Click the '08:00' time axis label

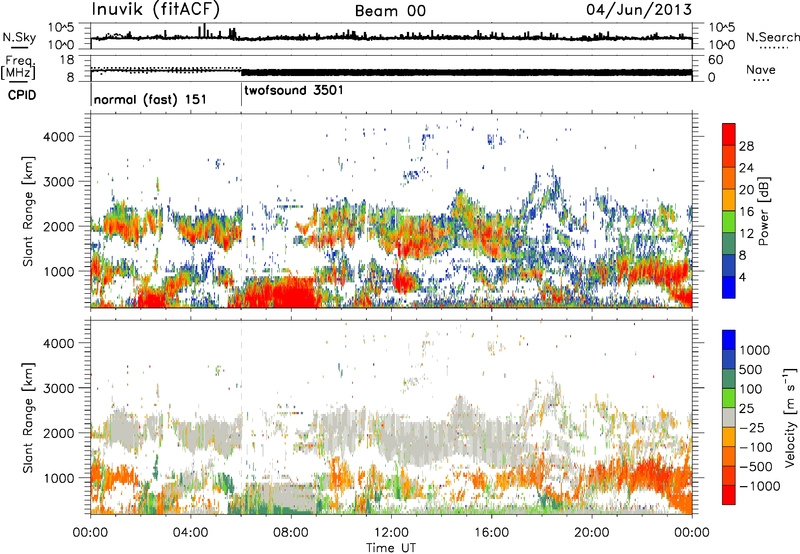[291, 532]
